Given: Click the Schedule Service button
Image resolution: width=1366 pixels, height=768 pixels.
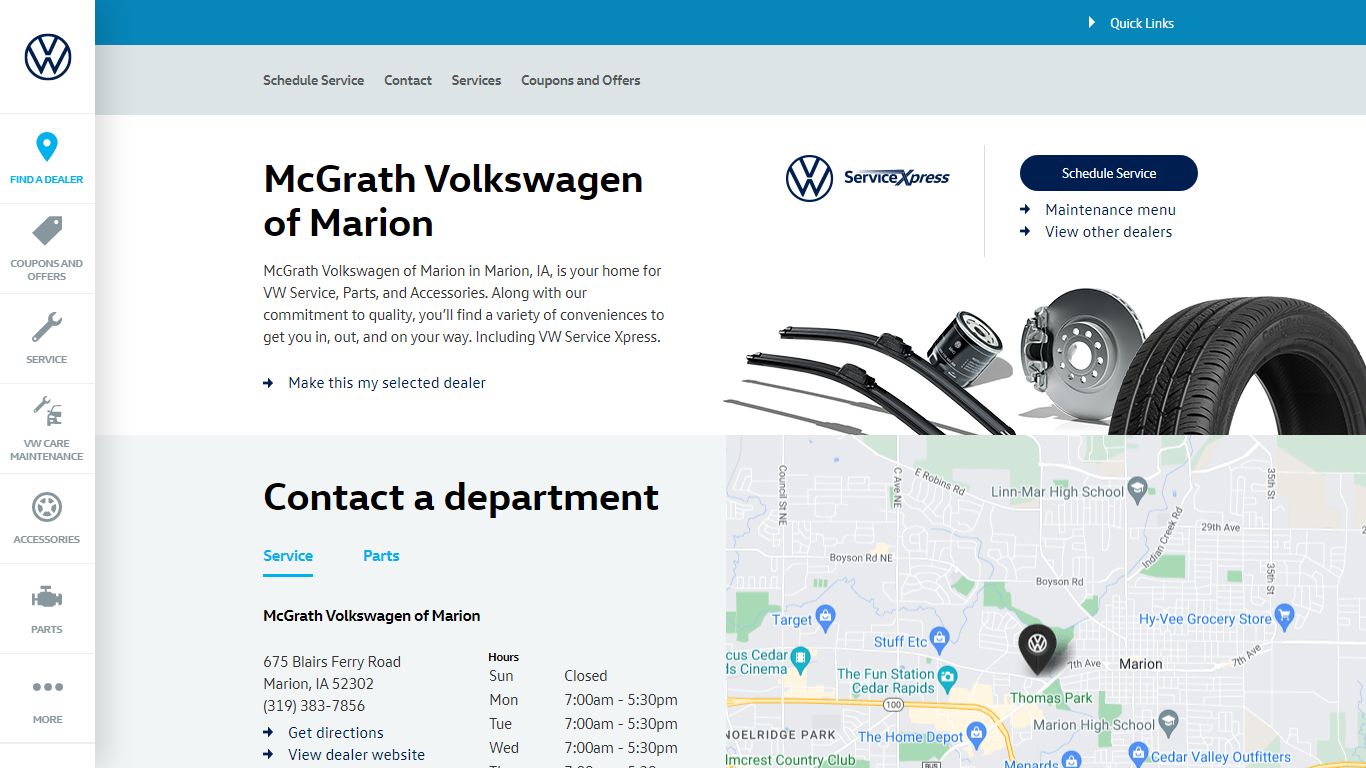Looking at the screenshot, I should coord(1108,173).
